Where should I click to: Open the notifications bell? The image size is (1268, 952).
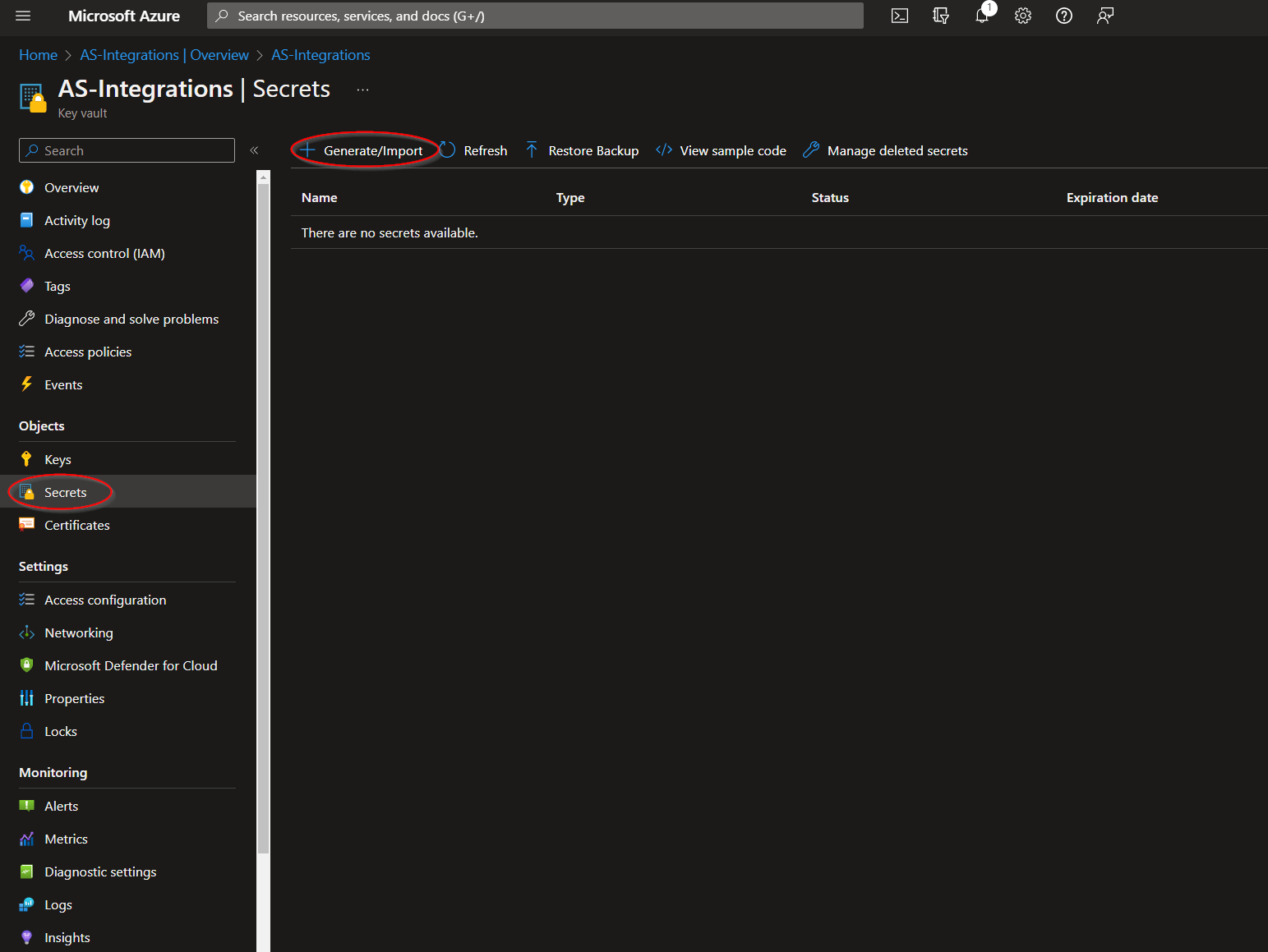982,16
